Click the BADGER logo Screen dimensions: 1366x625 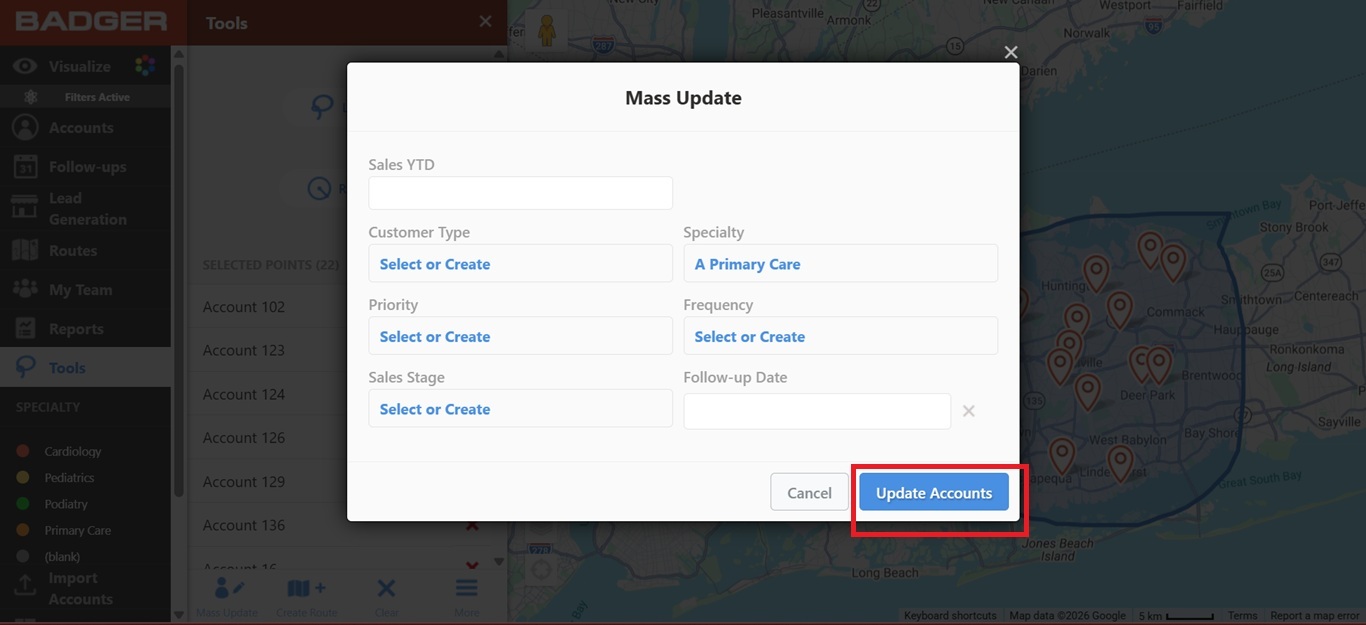[90, 21]
